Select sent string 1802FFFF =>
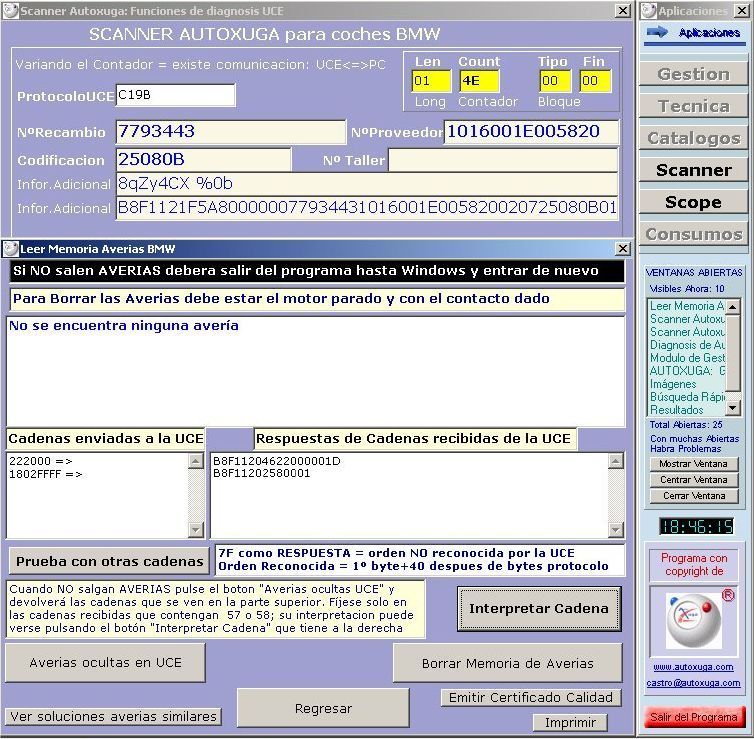This screenshot has width=754, height=739. 46,474
